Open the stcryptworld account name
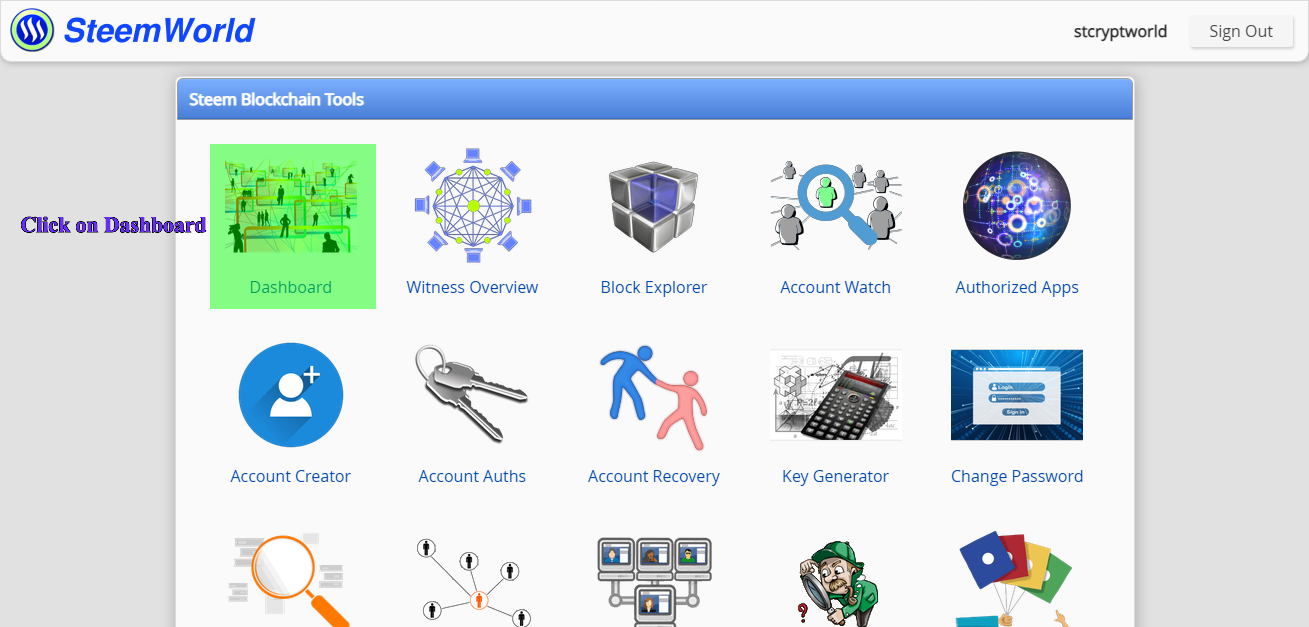 point(1120,31)
